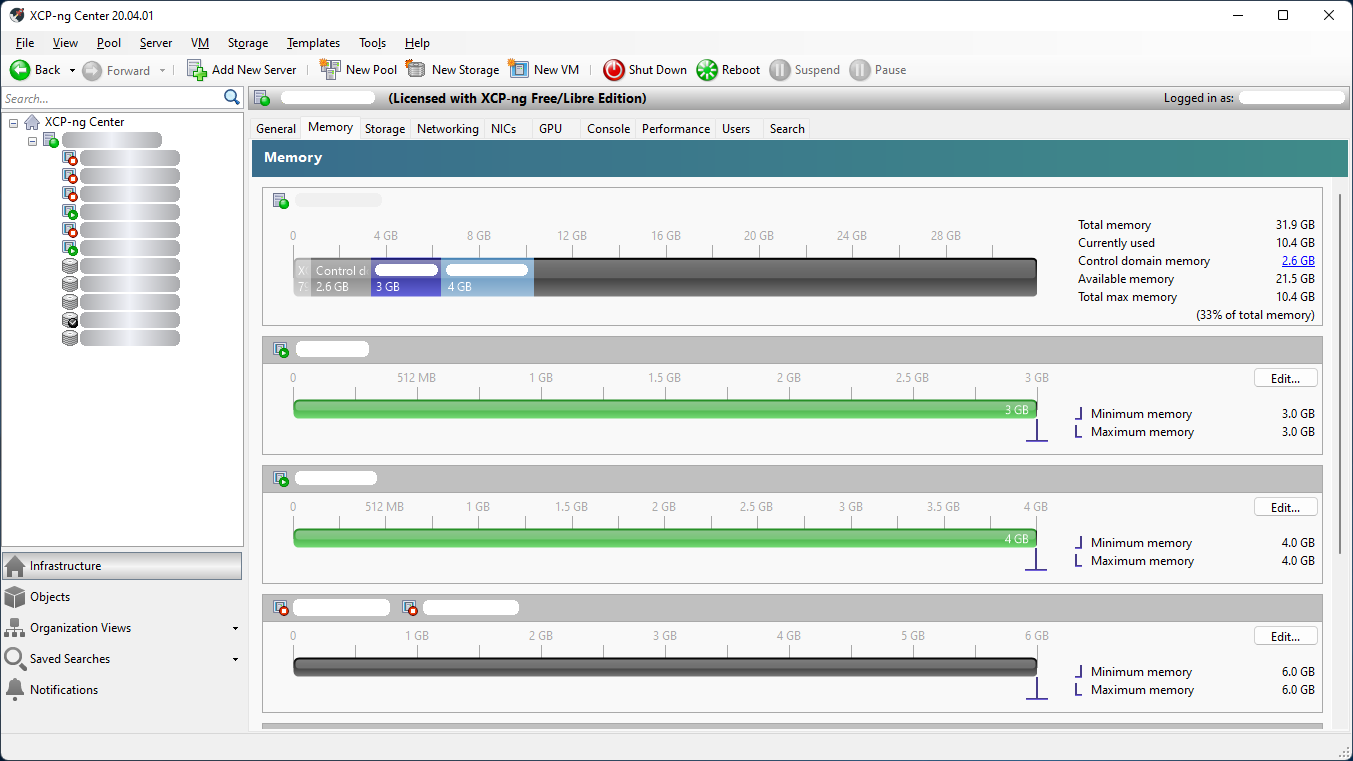Click the 4 GB green memory bar
The width and height of the screenshot is (1353, 761).
664,538
